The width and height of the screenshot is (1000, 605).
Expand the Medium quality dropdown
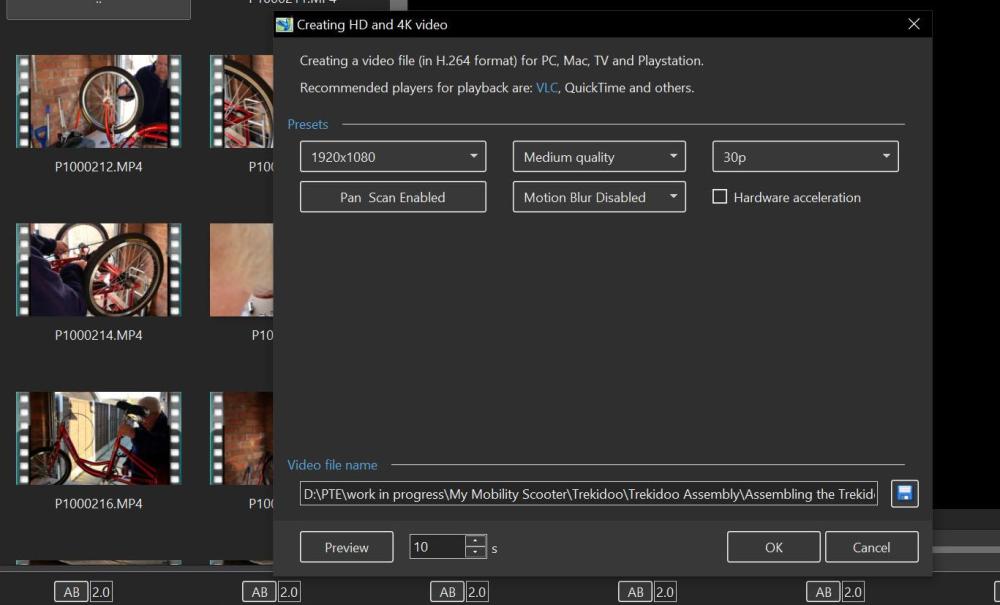[598, 157]
